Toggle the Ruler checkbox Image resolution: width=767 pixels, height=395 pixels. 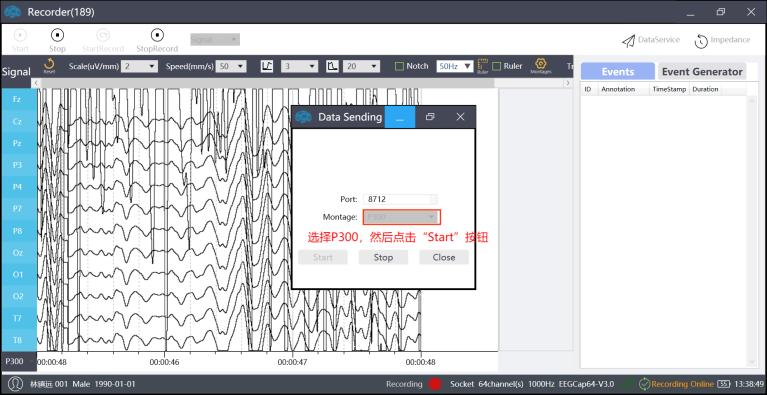pyautogui.click(x=496, y=66)
